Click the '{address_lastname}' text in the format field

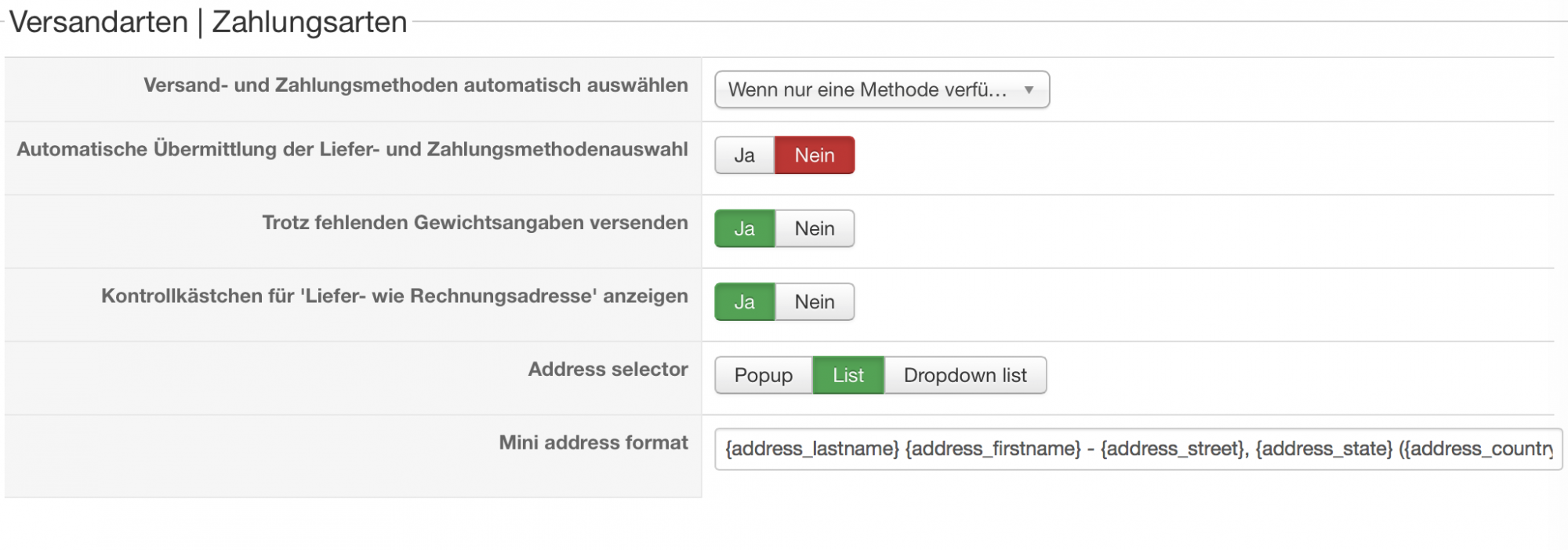point(811,449)
